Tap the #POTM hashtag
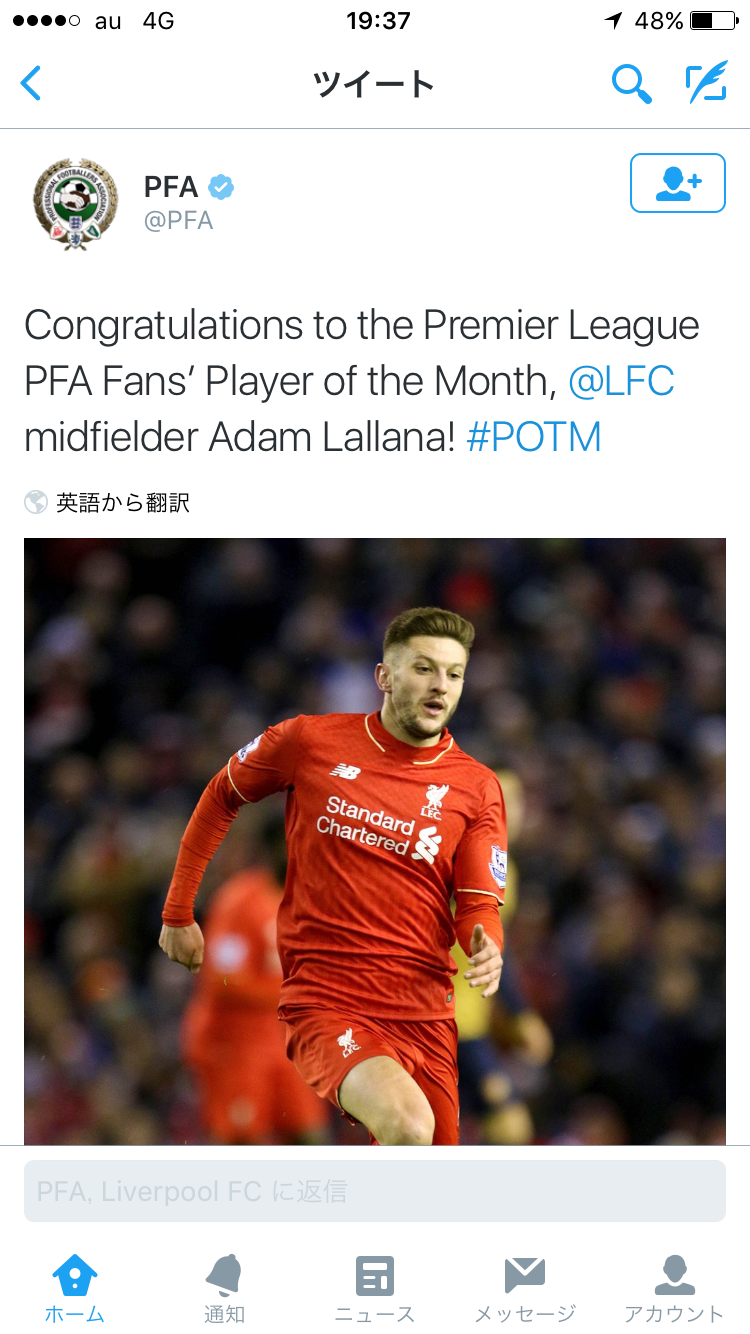The height and width of the screenshot is (1334, 750). point(534,437)
